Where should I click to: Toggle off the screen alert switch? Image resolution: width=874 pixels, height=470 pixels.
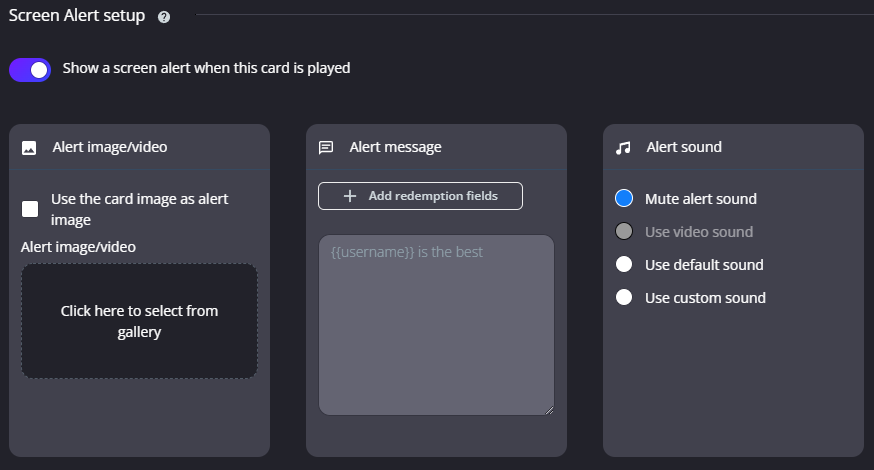pyautogui.click(x=30, y=69)
